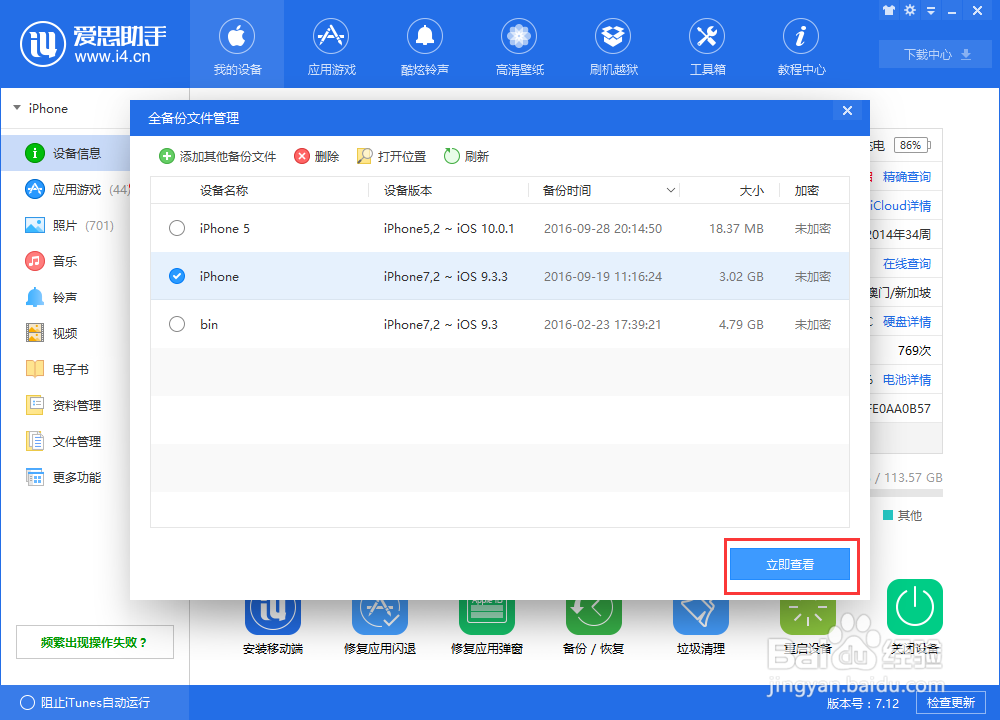Open 更多功能 in sidebar
This screenshot has width=1000, height=720.
tap(65, 477)
